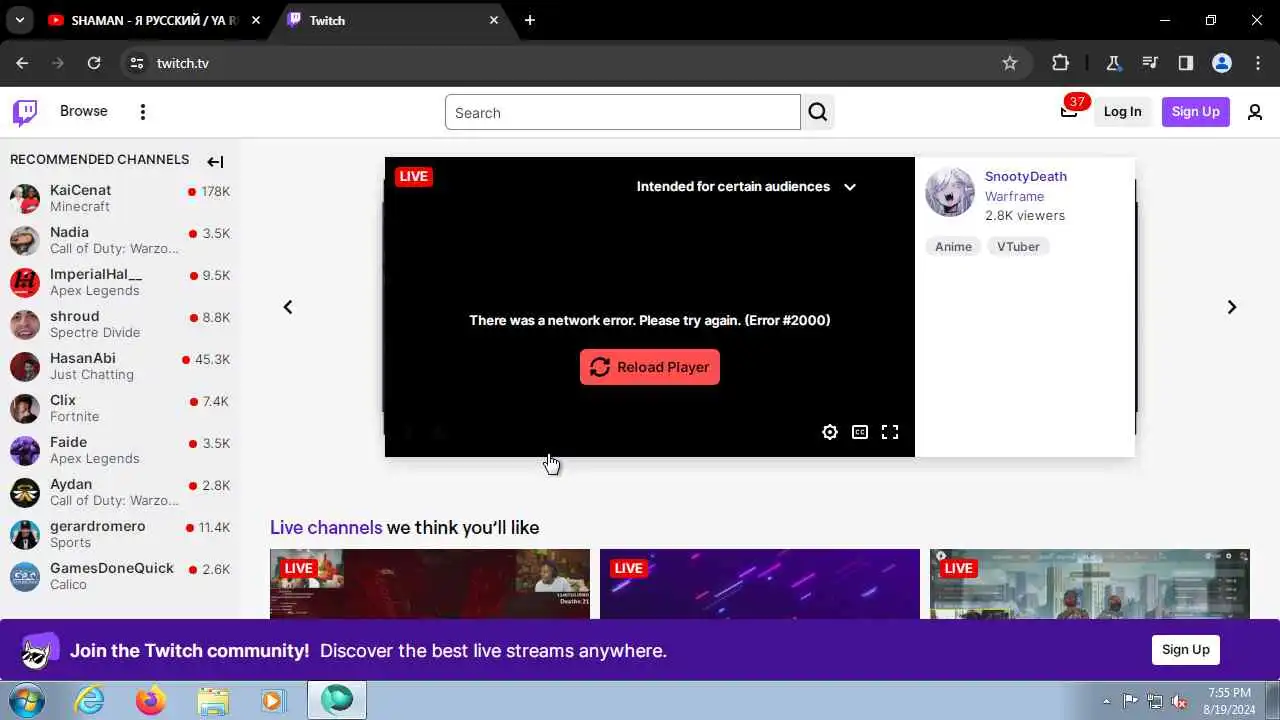Enter fullscreen mode in the player
Viewport: 1280px width, 720px height.
[890, 432]
